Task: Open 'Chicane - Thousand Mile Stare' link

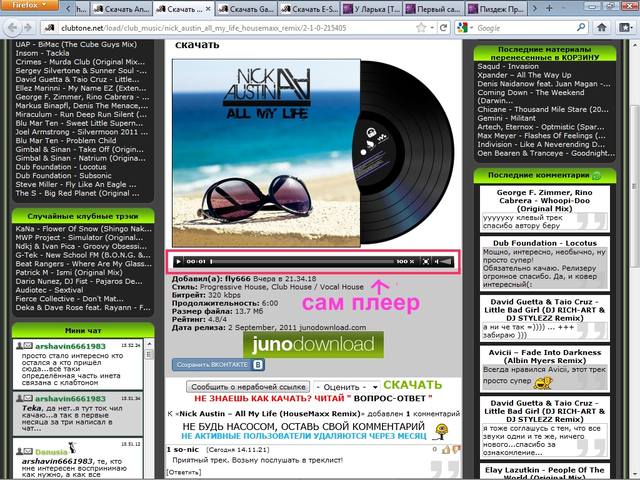Action: pyautogui.click(x=543, y=109)
